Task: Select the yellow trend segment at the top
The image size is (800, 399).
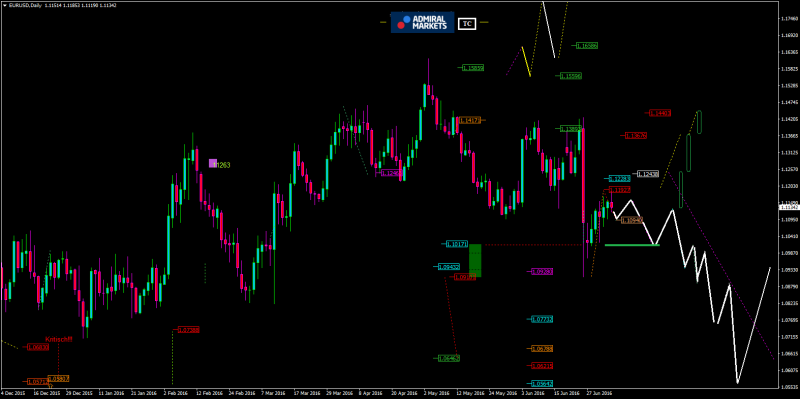Action: pos(526,62)
